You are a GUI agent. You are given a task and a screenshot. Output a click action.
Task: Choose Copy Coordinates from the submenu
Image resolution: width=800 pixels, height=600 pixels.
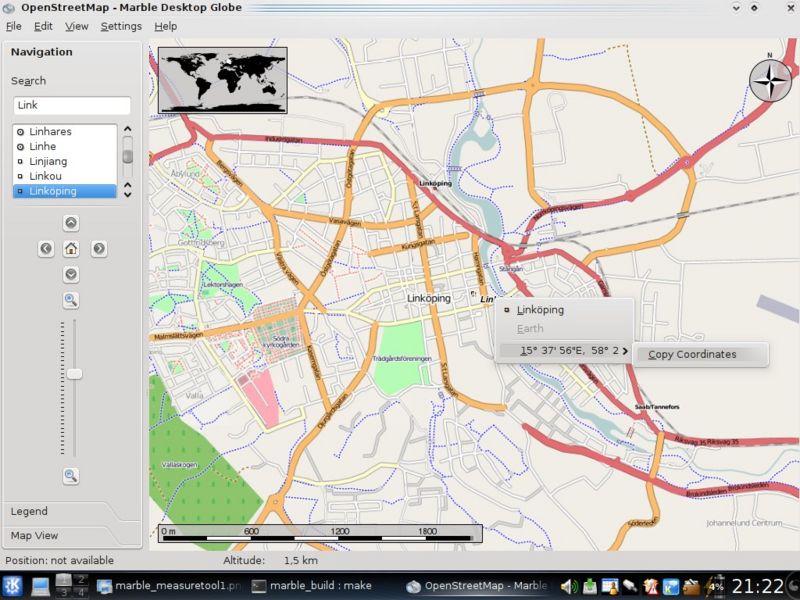pyautogui.click(x=692, y=354)
